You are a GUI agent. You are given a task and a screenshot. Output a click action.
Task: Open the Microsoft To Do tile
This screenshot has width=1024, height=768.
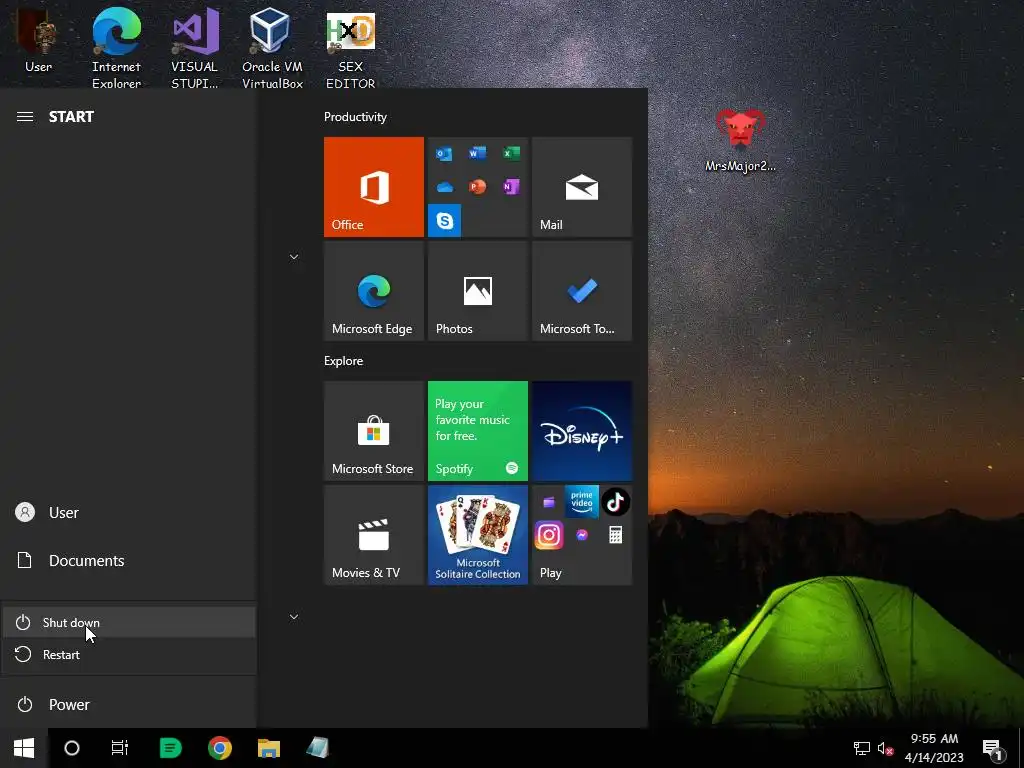click(582, 291)
